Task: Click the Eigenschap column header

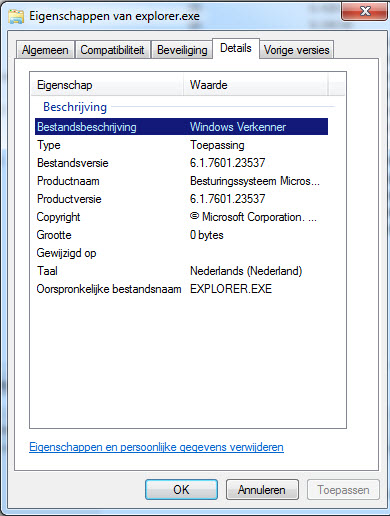Action: 107,85
